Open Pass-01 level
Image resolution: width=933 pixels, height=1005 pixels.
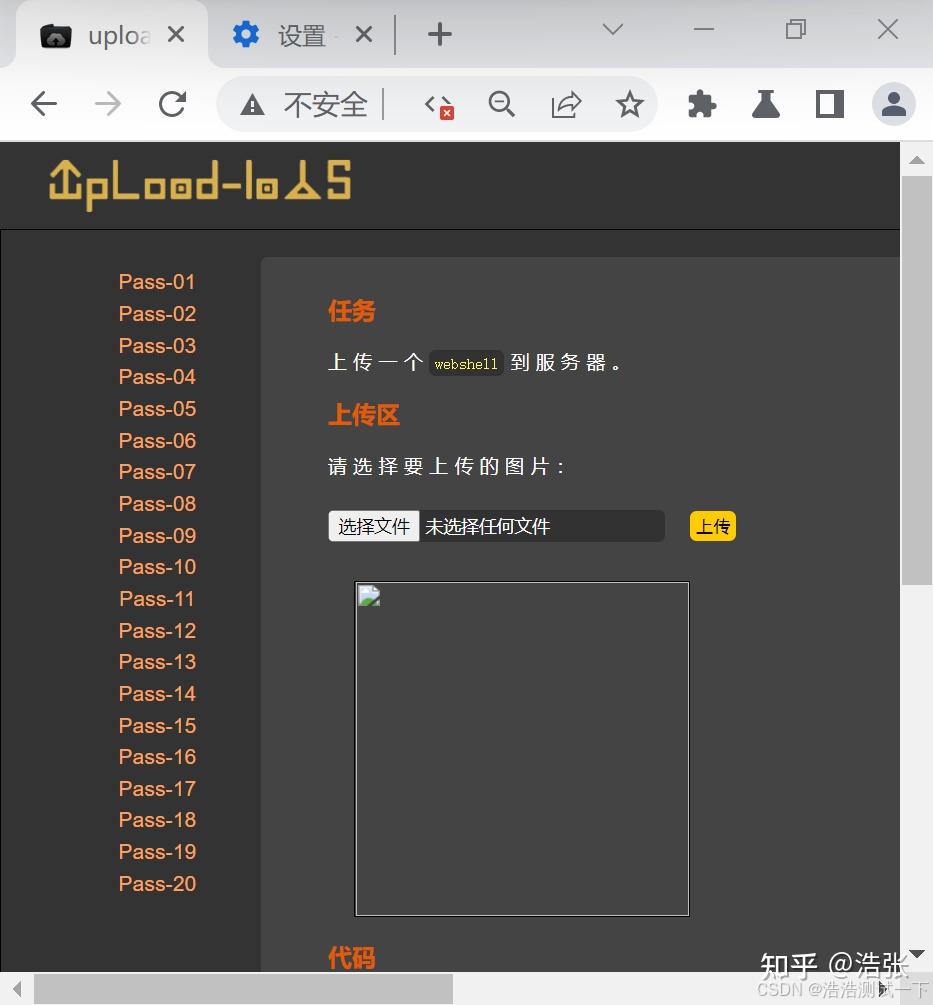coord(157,282)
